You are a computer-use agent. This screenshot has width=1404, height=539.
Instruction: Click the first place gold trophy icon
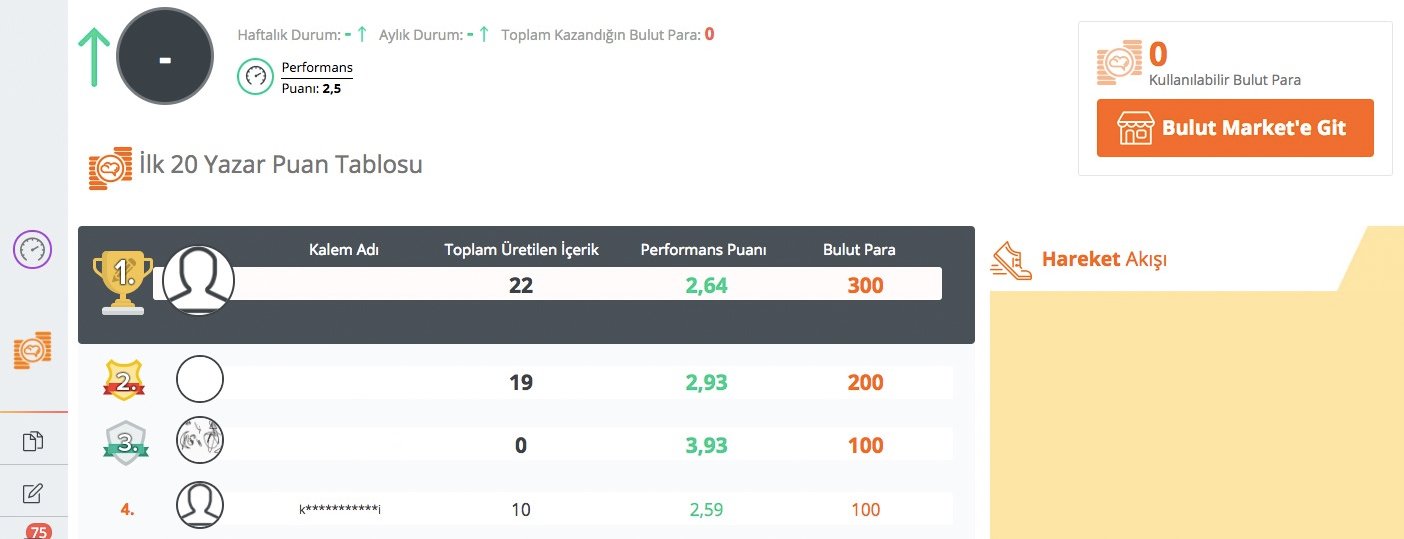pos(122,282)
